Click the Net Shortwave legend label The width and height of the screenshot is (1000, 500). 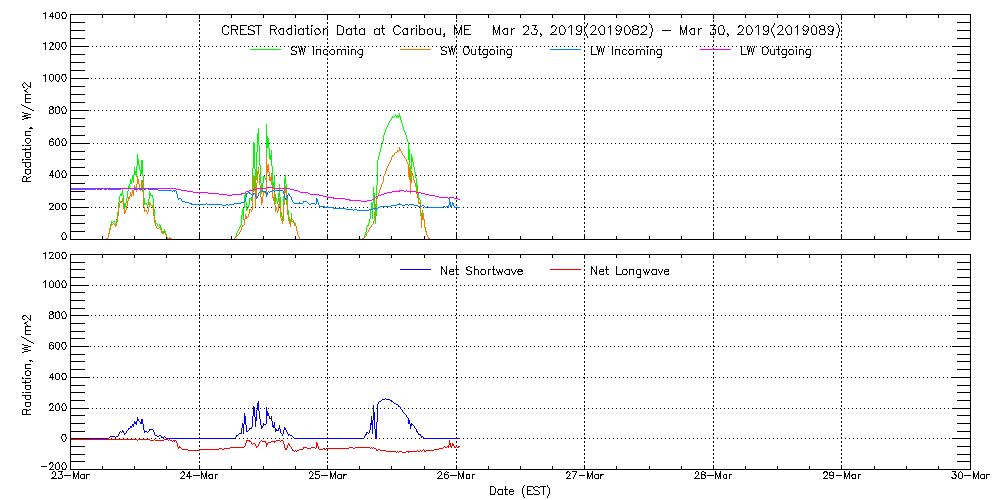coord(482,271)
